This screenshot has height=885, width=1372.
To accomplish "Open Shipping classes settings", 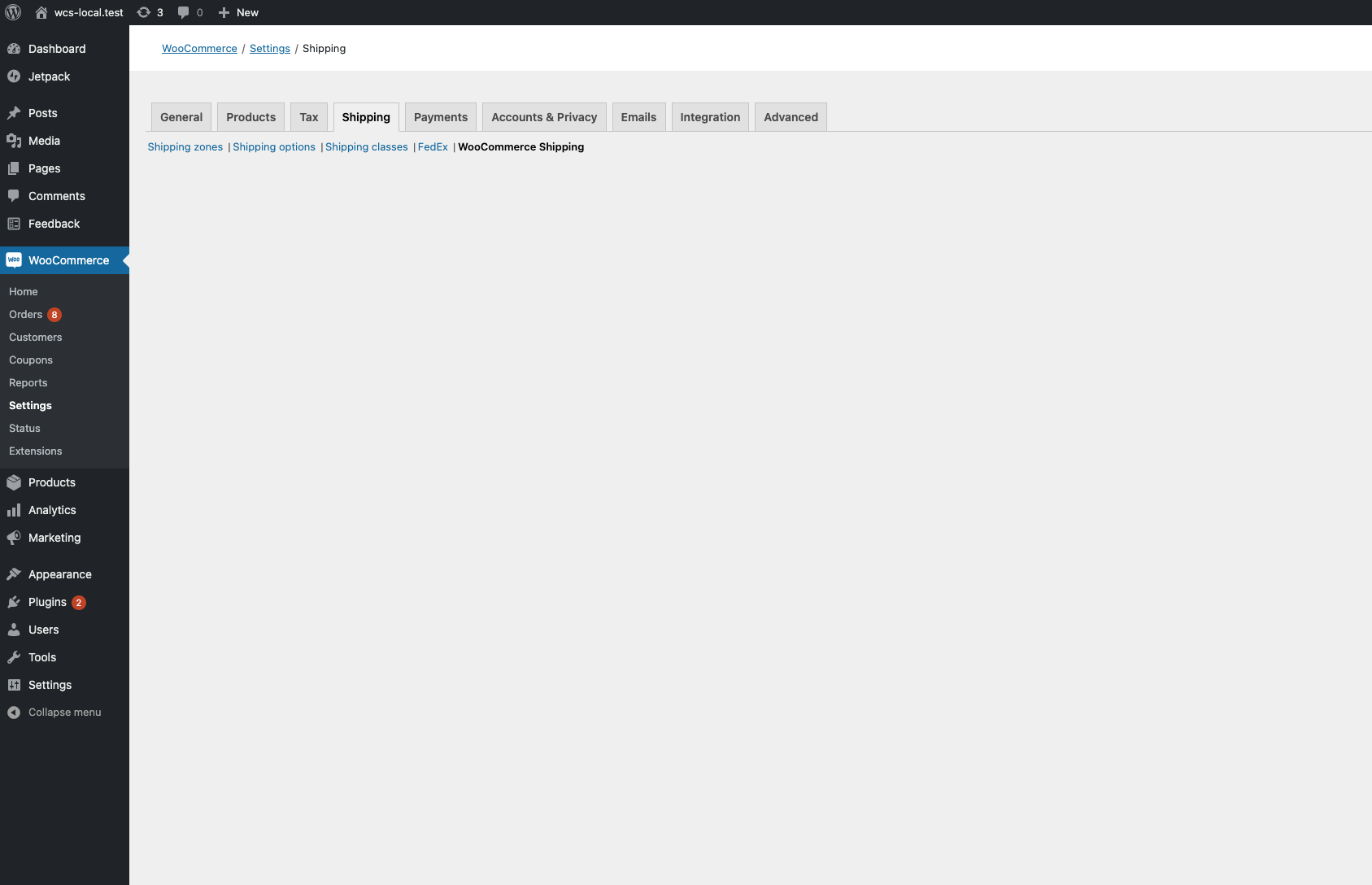I will [x=366, y=146].
